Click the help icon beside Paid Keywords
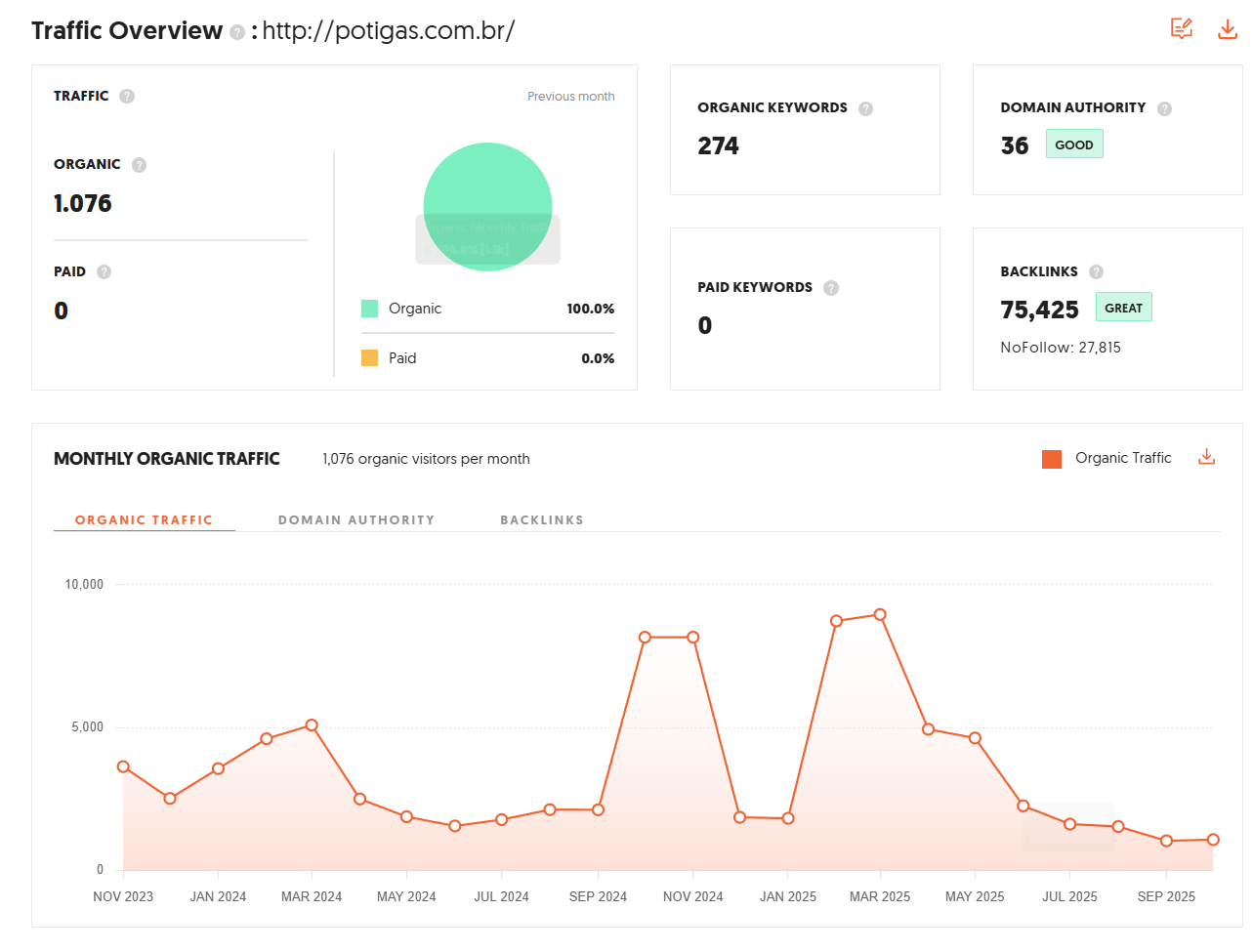1253x952 pixels. tap(831, 288)
